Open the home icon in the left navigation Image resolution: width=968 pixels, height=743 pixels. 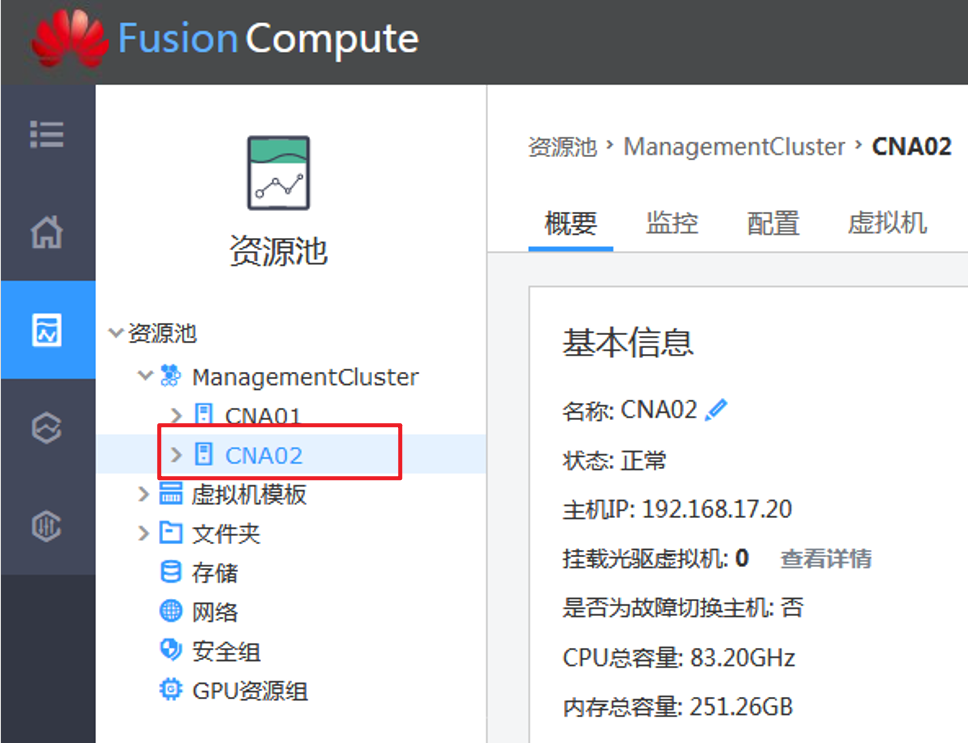click(x=48, y=232)
